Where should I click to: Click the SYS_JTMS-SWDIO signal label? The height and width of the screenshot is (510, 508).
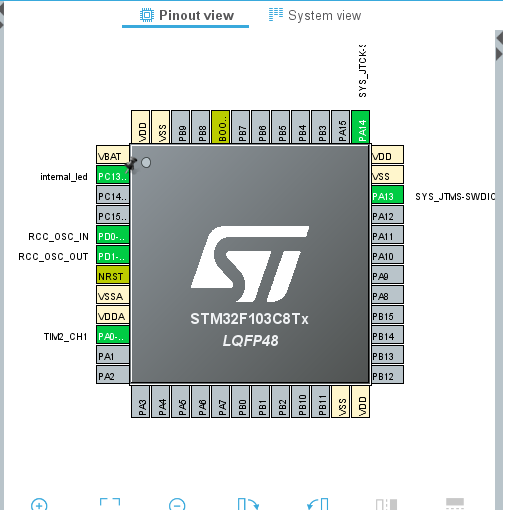point(455,197)
